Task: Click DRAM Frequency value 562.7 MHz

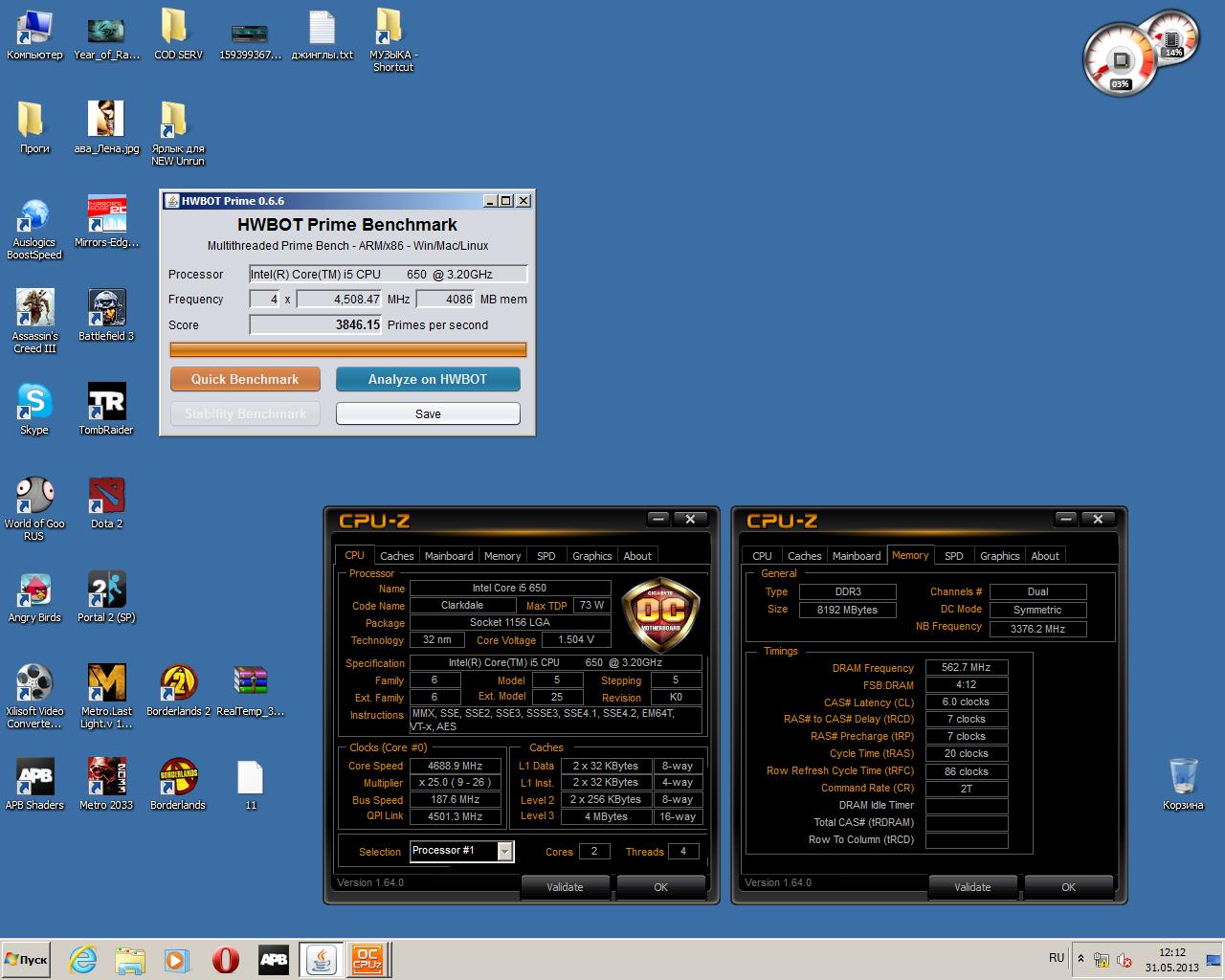Action: coord(967,667)
